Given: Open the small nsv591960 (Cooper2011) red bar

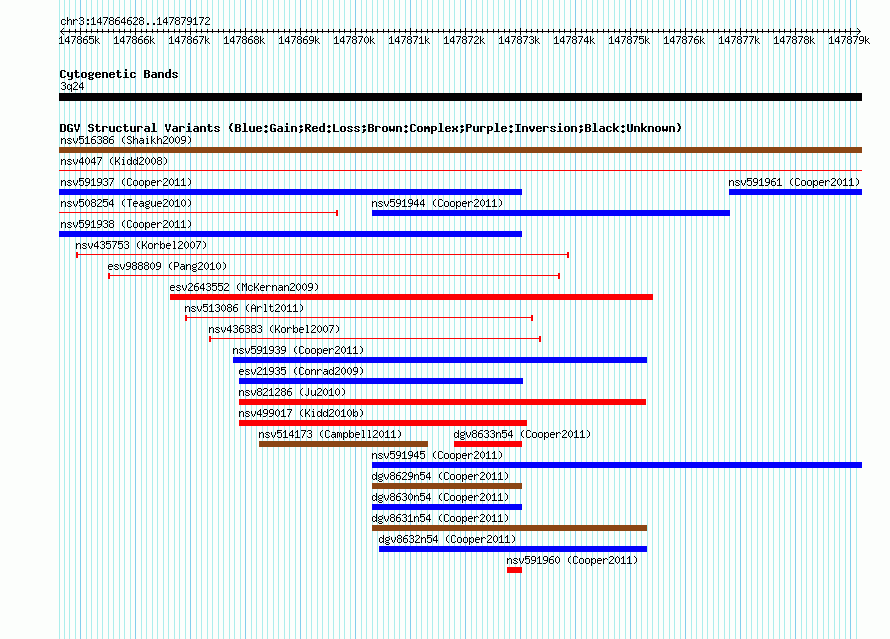Looking at the screenshot, I should coord(514,570).
